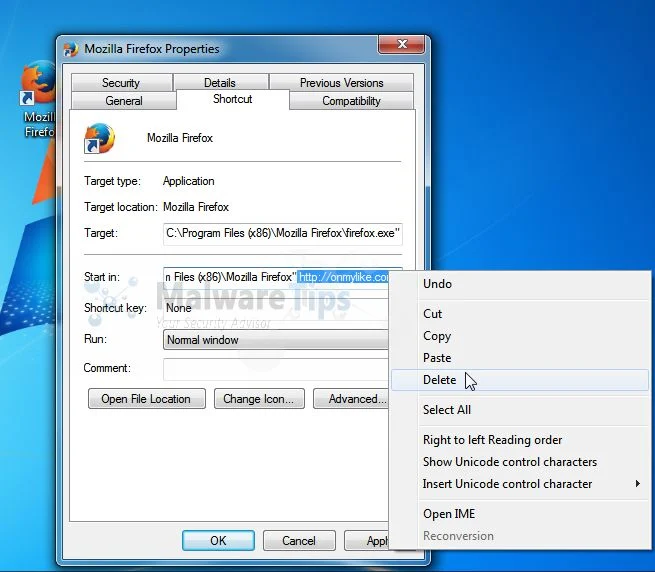Click the Change Icon button
The image size is (655, 572).
[x=259, y=399]
